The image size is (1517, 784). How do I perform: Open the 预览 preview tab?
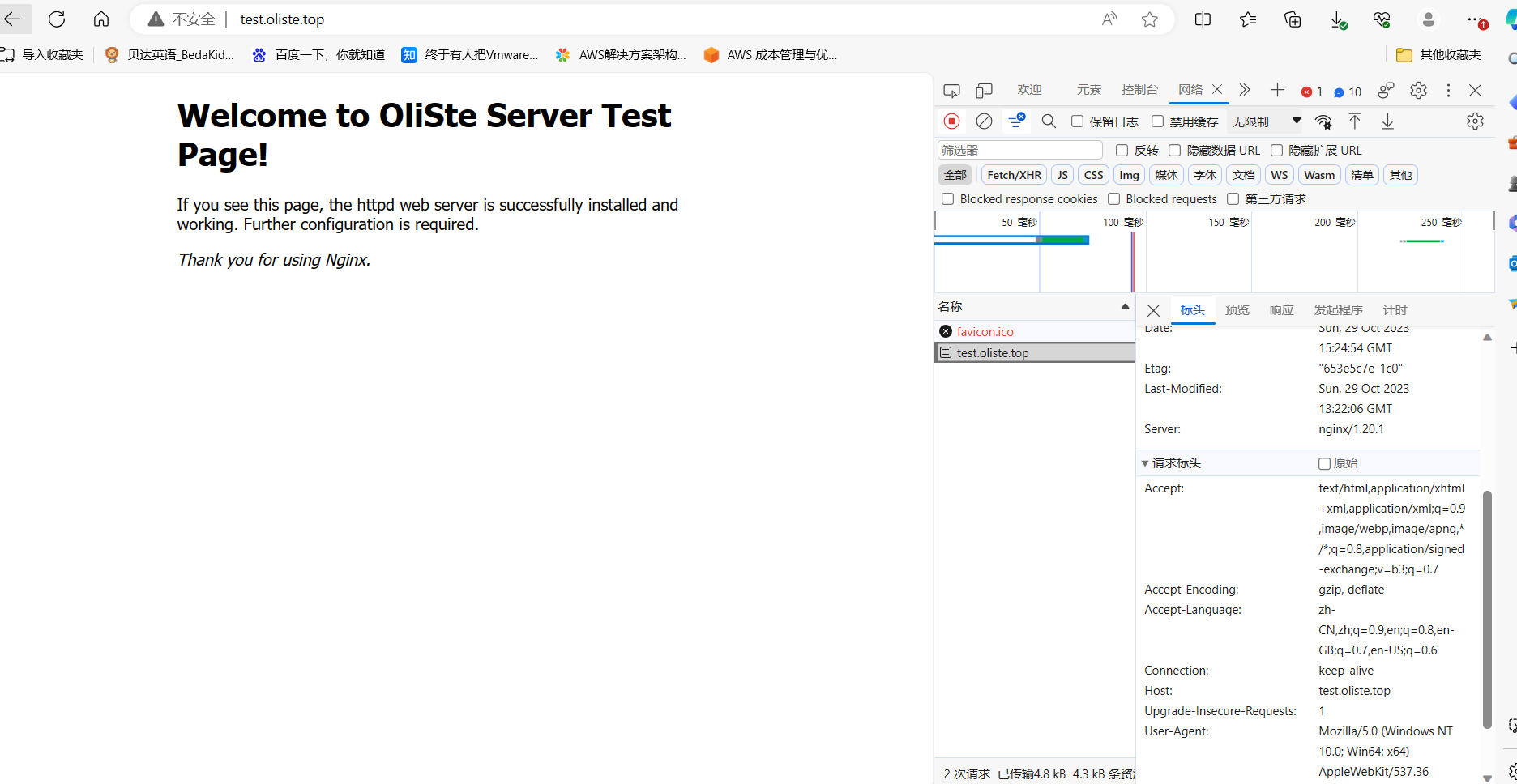pos(1237,310)
